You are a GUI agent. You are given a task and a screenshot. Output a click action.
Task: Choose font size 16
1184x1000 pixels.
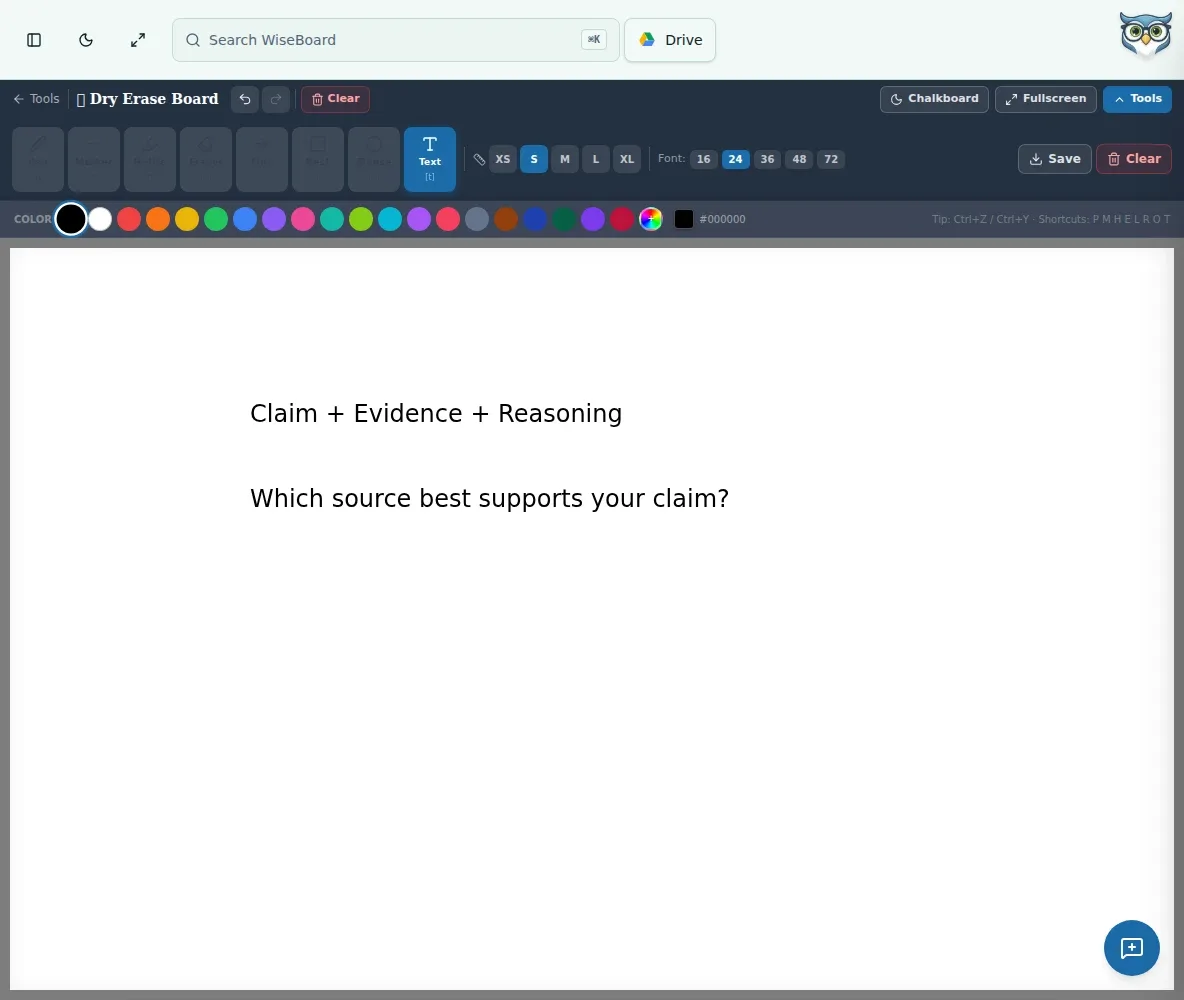(704, 159)
